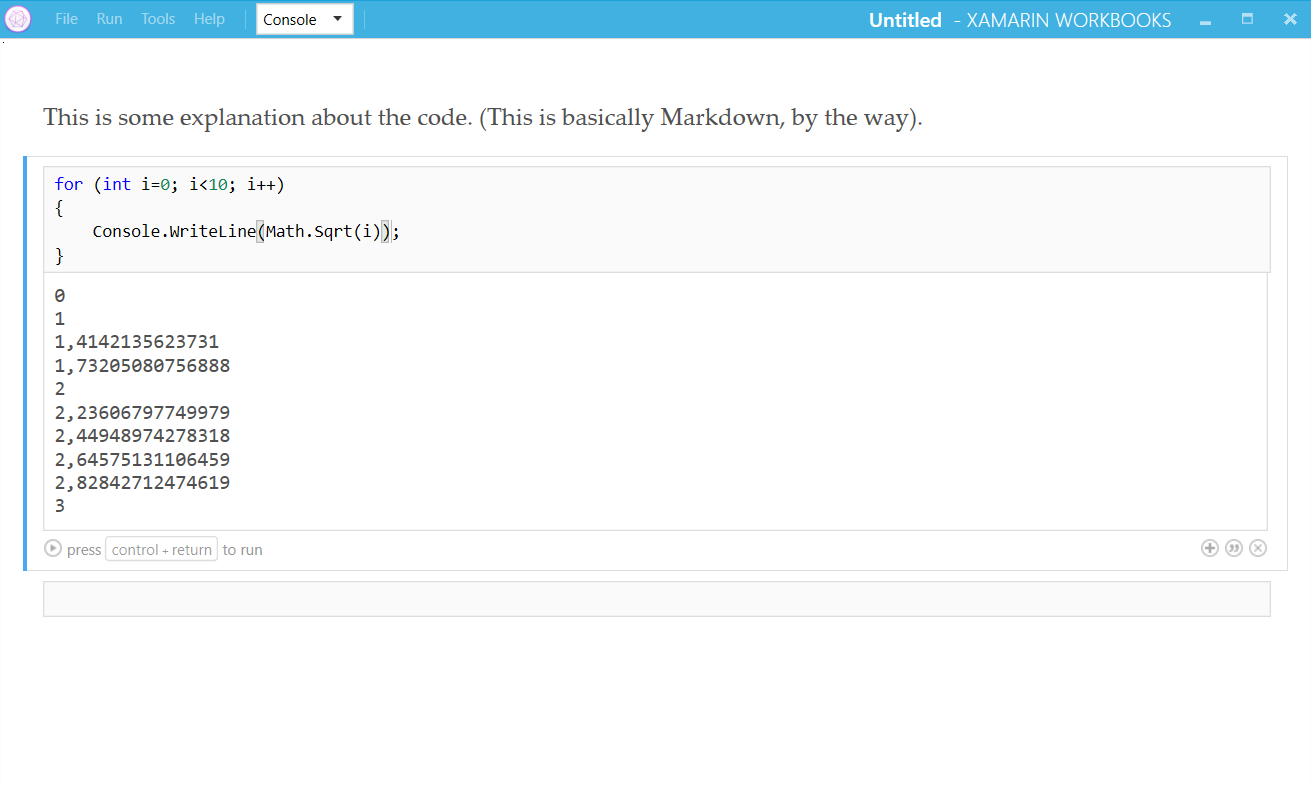Click the Untitled workbook title
The width and height of the screenshot is (1311, 785).
click(x=905, y=20)
